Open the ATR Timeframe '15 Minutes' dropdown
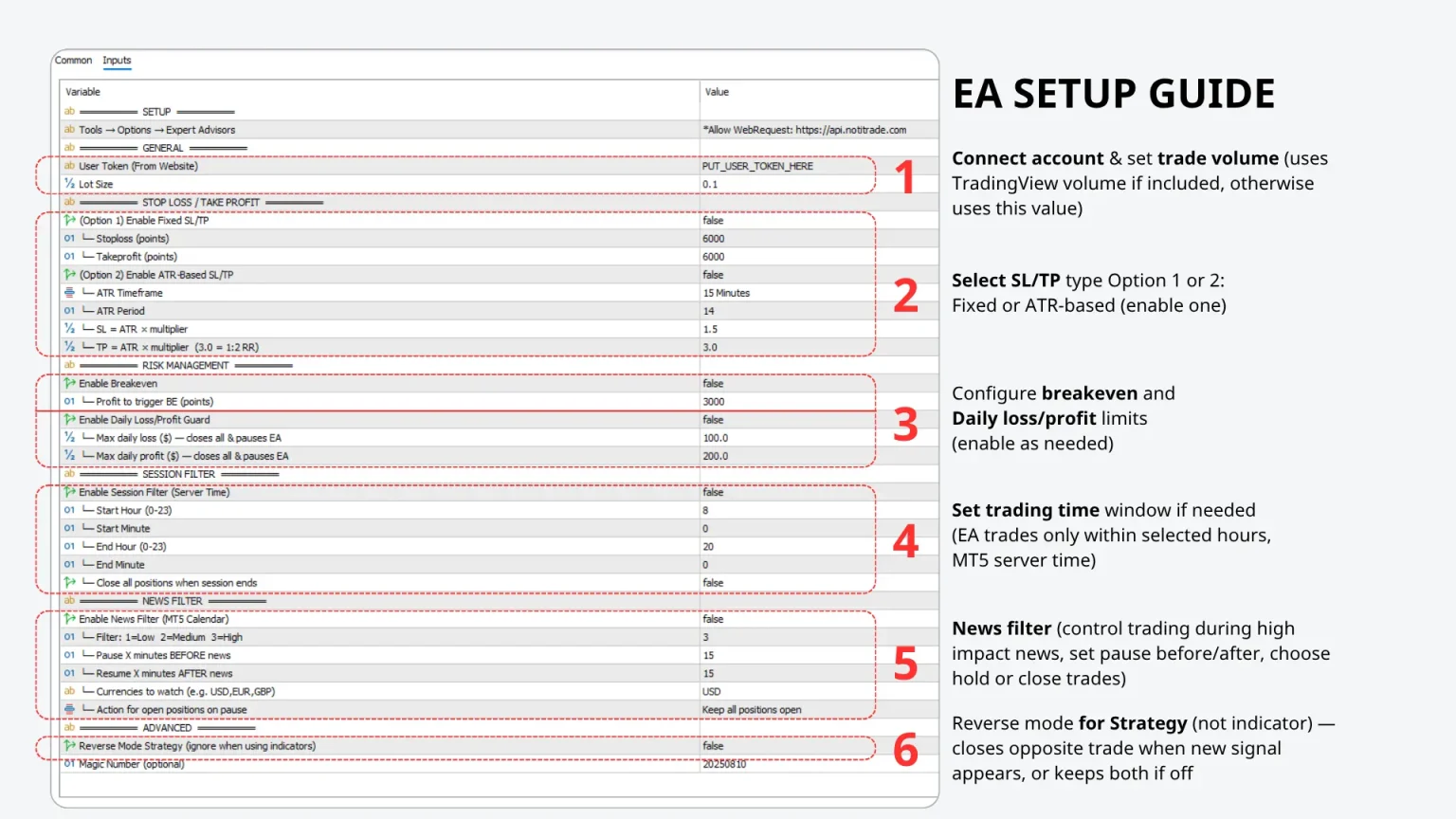Image resolution: width=1456 pixels, height=819 pixels. click(726, 293)
